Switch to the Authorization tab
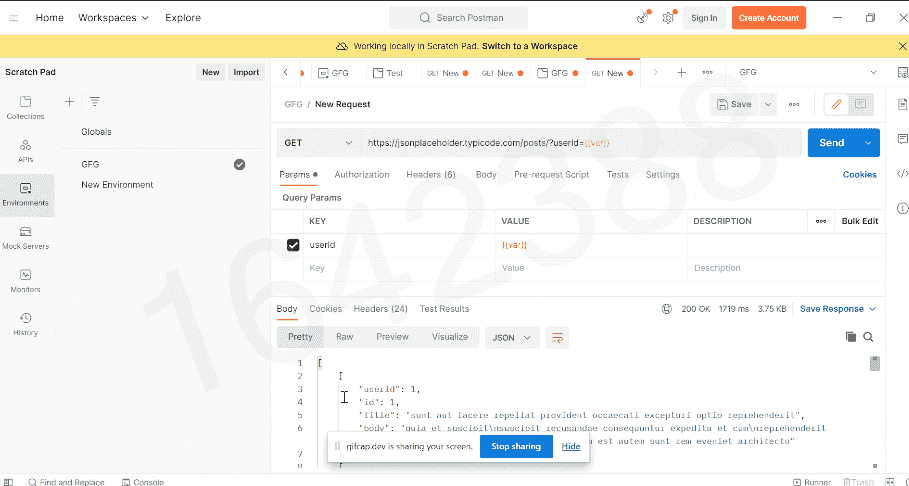909x486 pixels. [362, 175]
